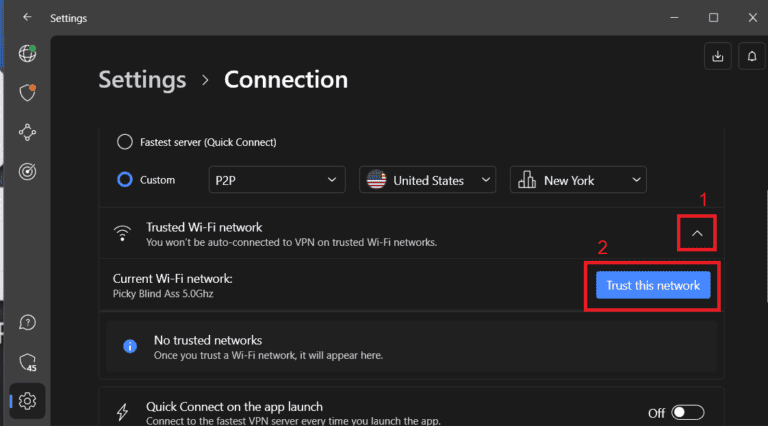
Task: Click the download icon at top right
Action: (x=717, y=57)
